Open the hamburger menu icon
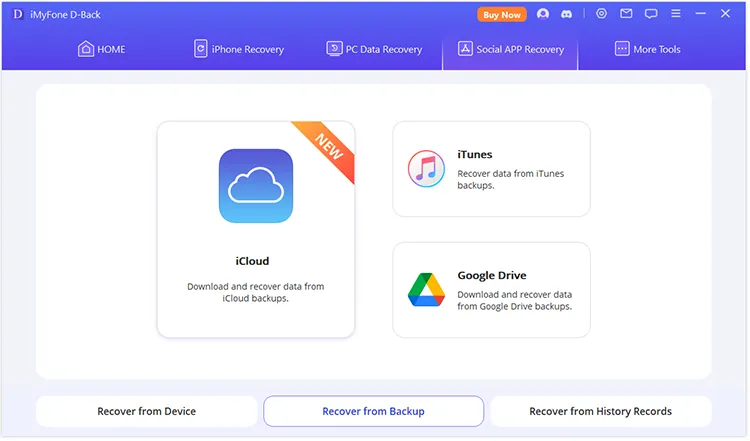Viewport: 750px width, 441px height. tap(675, 13)
